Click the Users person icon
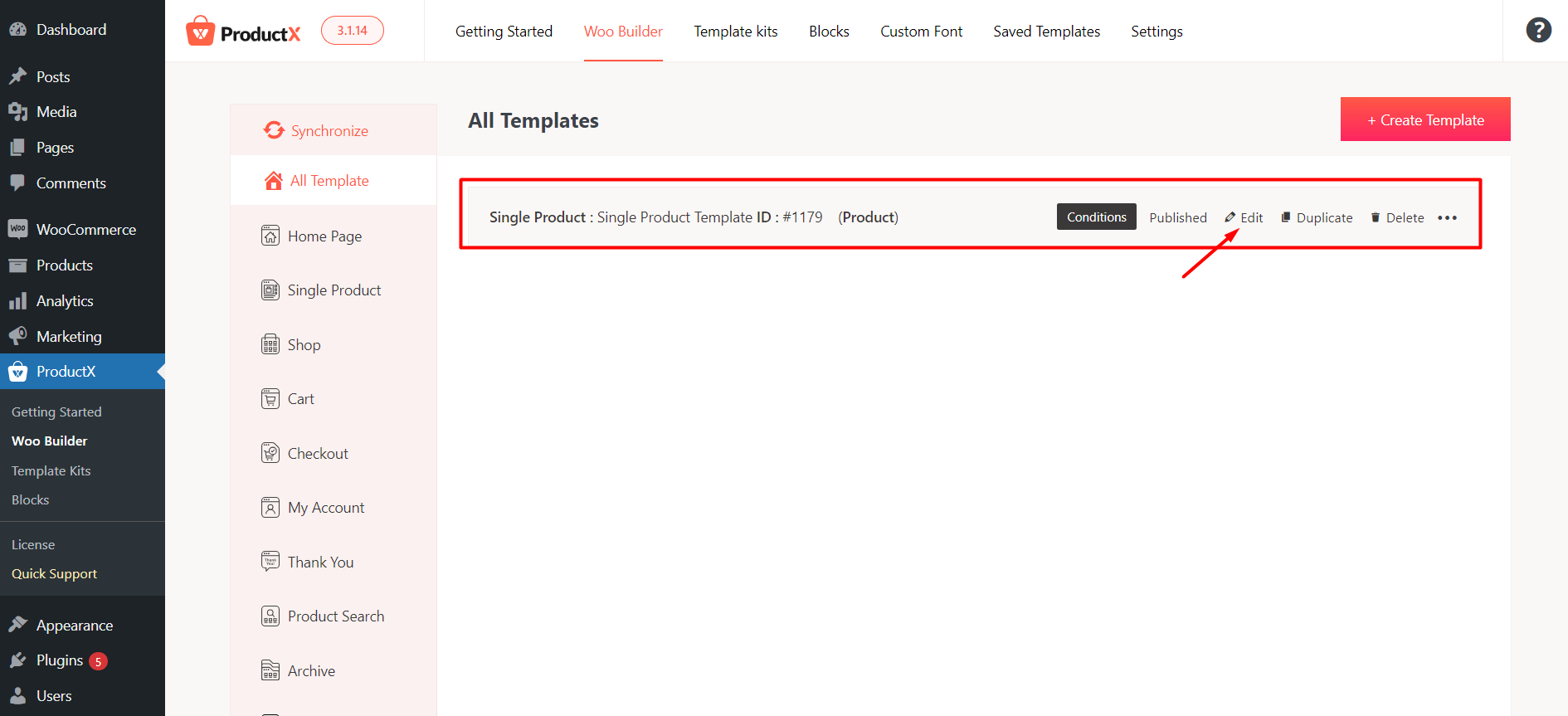1568x716 pixels. click(18, 696)
